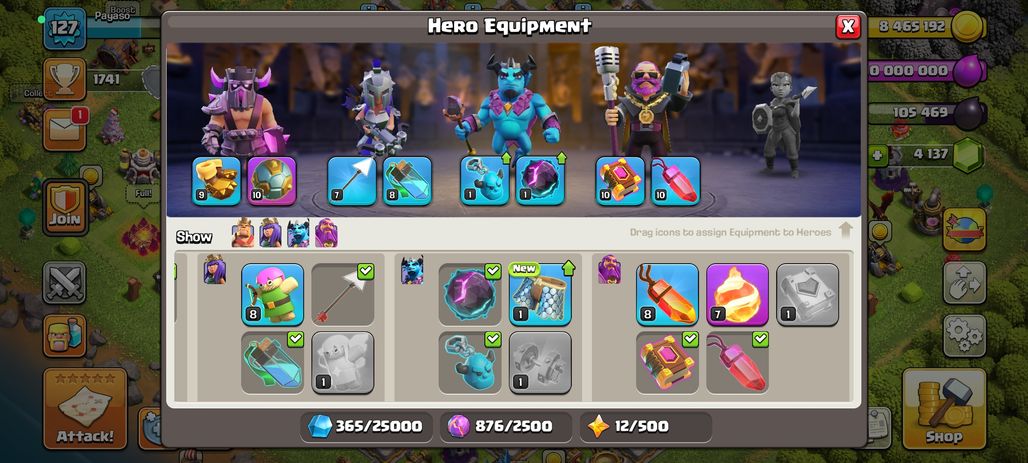This screenshot has width=1028, height=463.
Task: Select the locked grey Royal Champion statue
Action: point(782,123)
